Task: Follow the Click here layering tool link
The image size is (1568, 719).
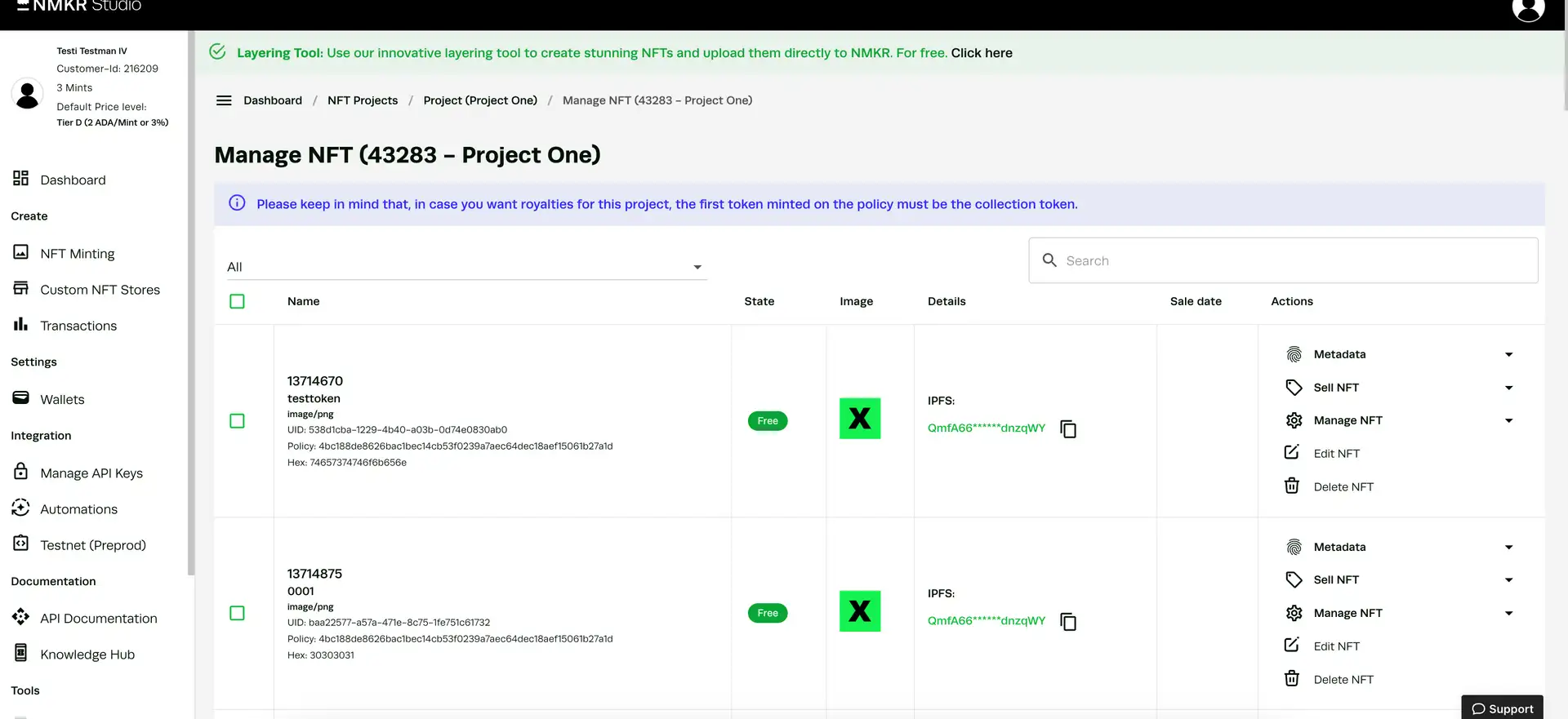Action: pyautogui.click(x=981, y=53)
